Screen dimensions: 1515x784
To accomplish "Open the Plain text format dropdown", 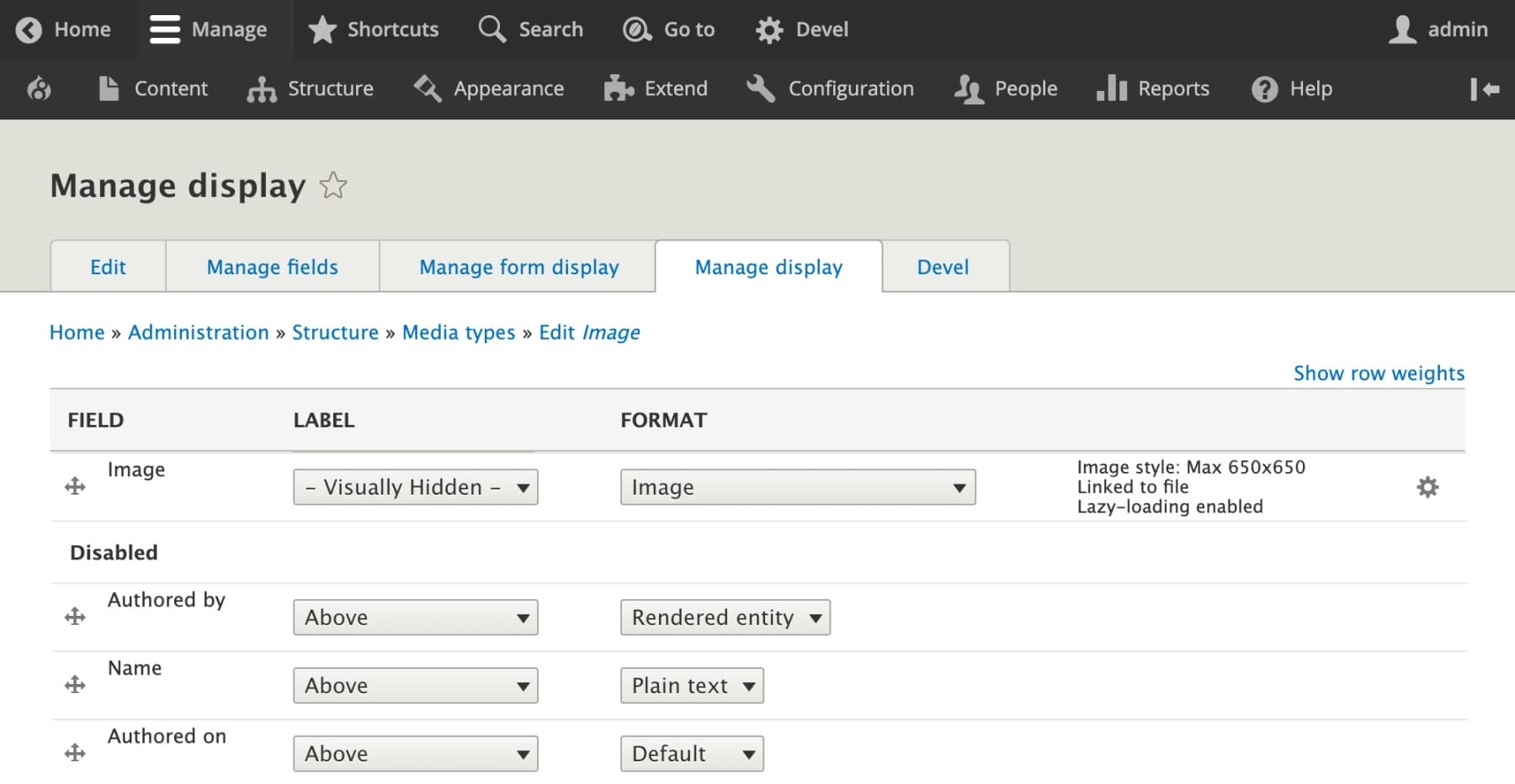I will coord(691,686).
